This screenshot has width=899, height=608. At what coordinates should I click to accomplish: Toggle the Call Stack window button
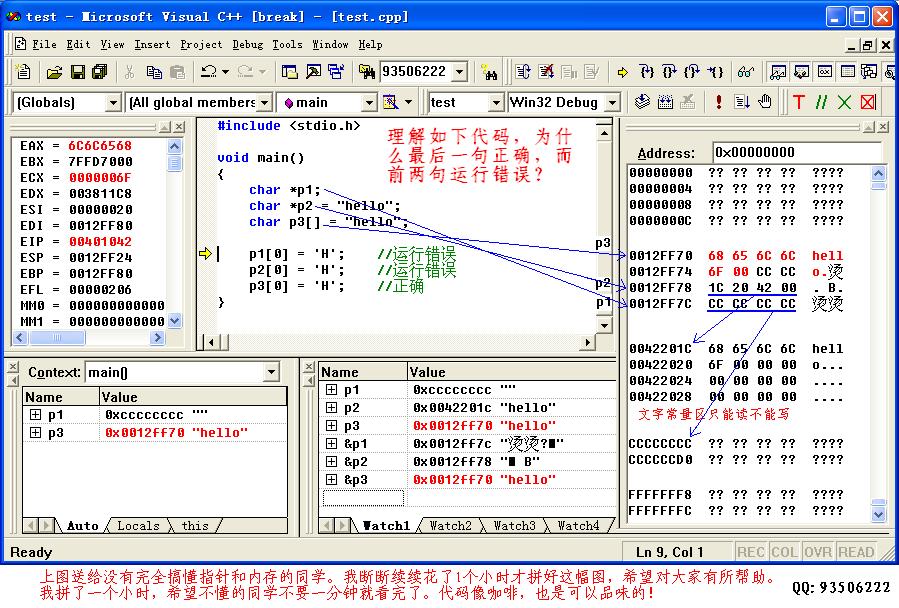869,72
